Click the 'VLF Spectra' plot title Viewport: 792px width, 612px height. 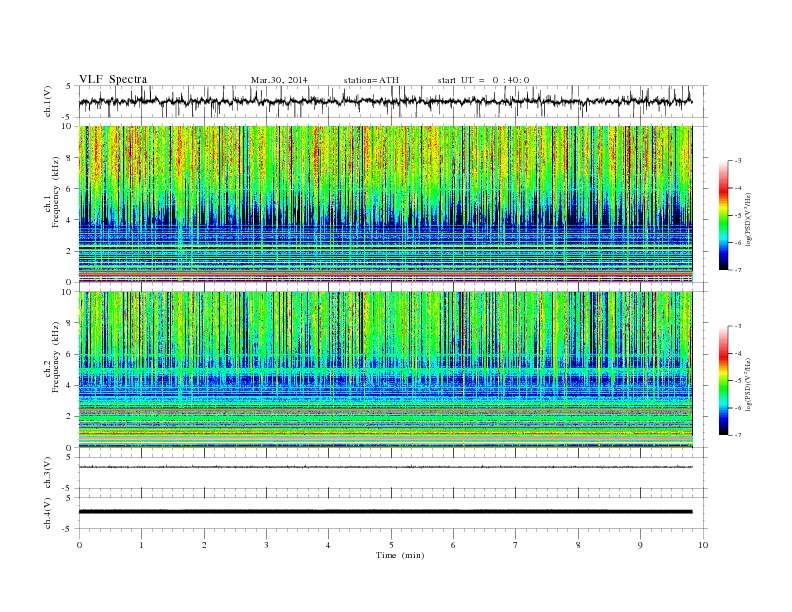point(113,79)
